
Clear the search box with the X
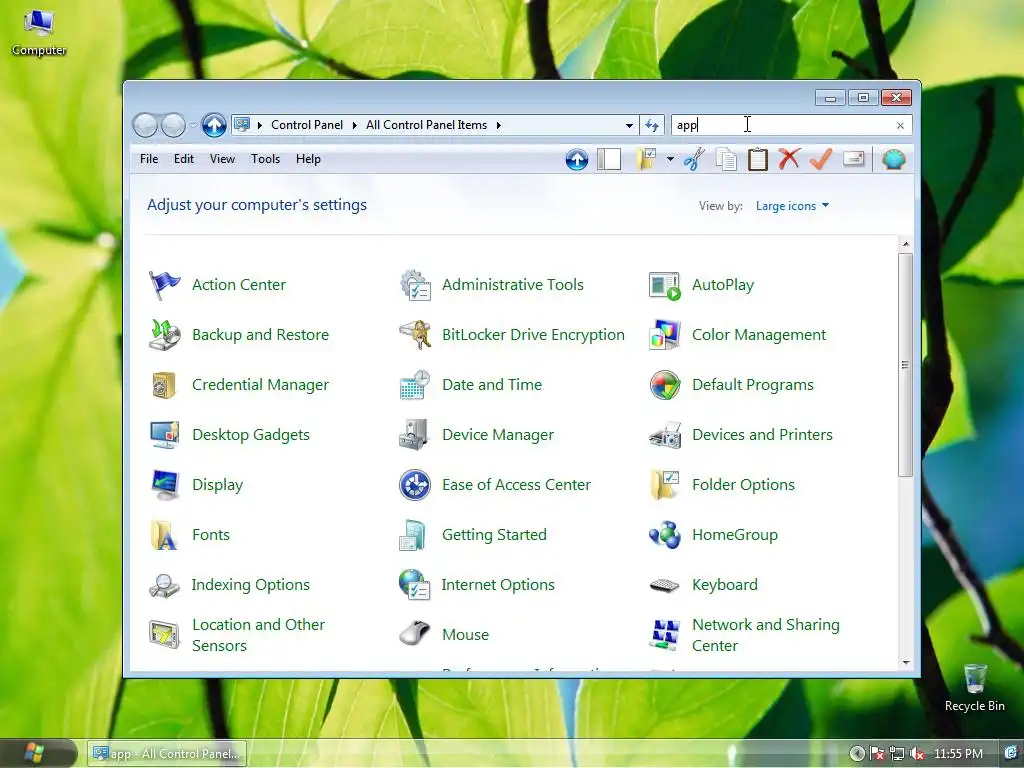(x=900, y=125)
